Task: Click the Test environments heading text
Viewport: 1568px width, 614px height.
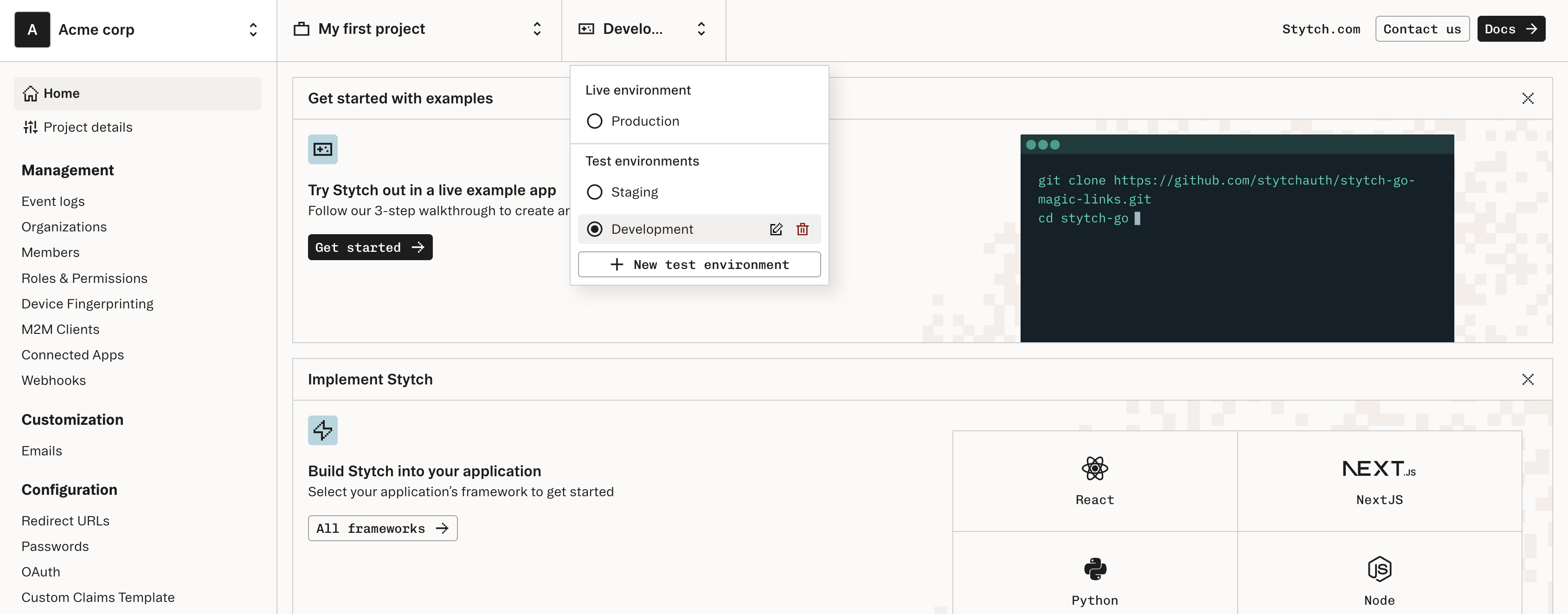Action: tap(642, 161)
